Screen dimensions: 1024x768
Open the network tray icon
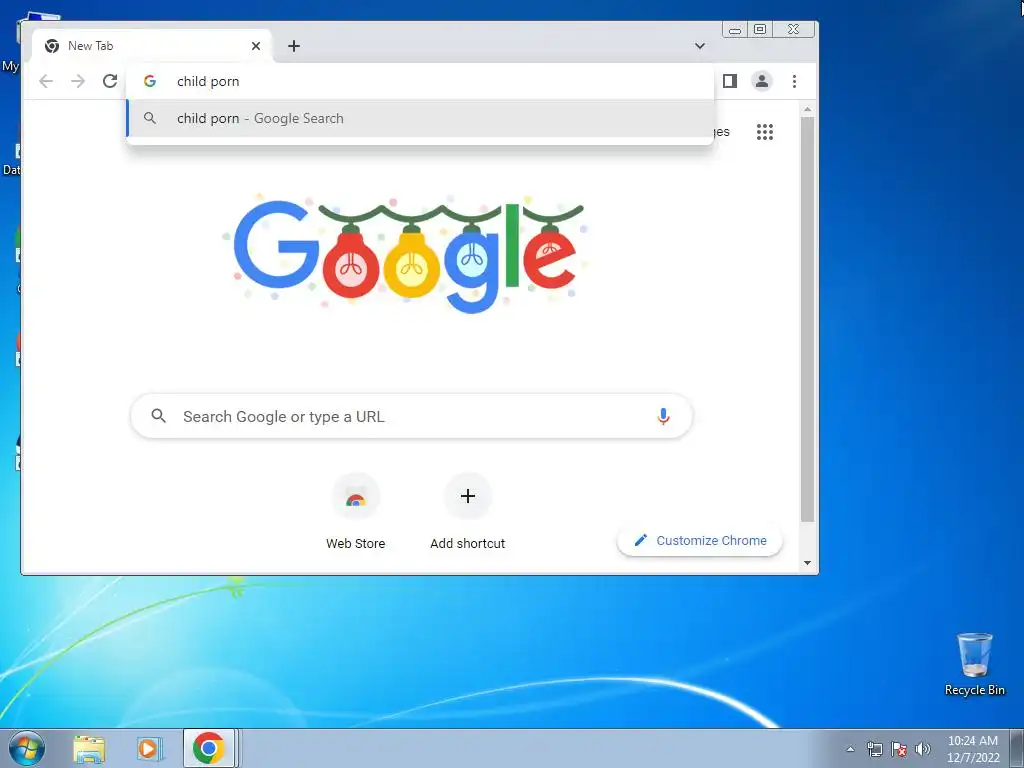(874, 749)
